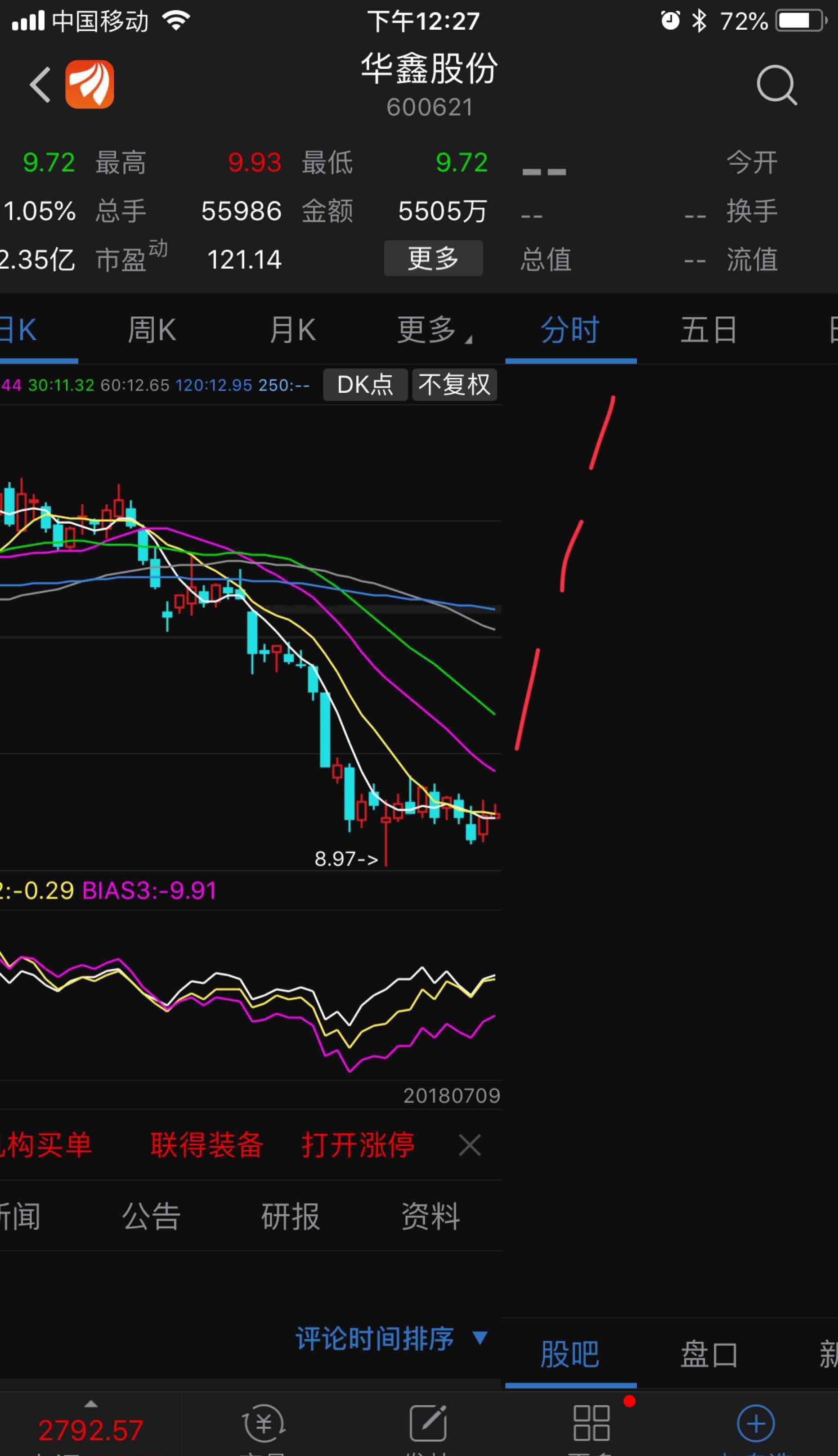Switch to 月K monthly chart tab
Screen dimensions: 838x1456
coord(292,330)
